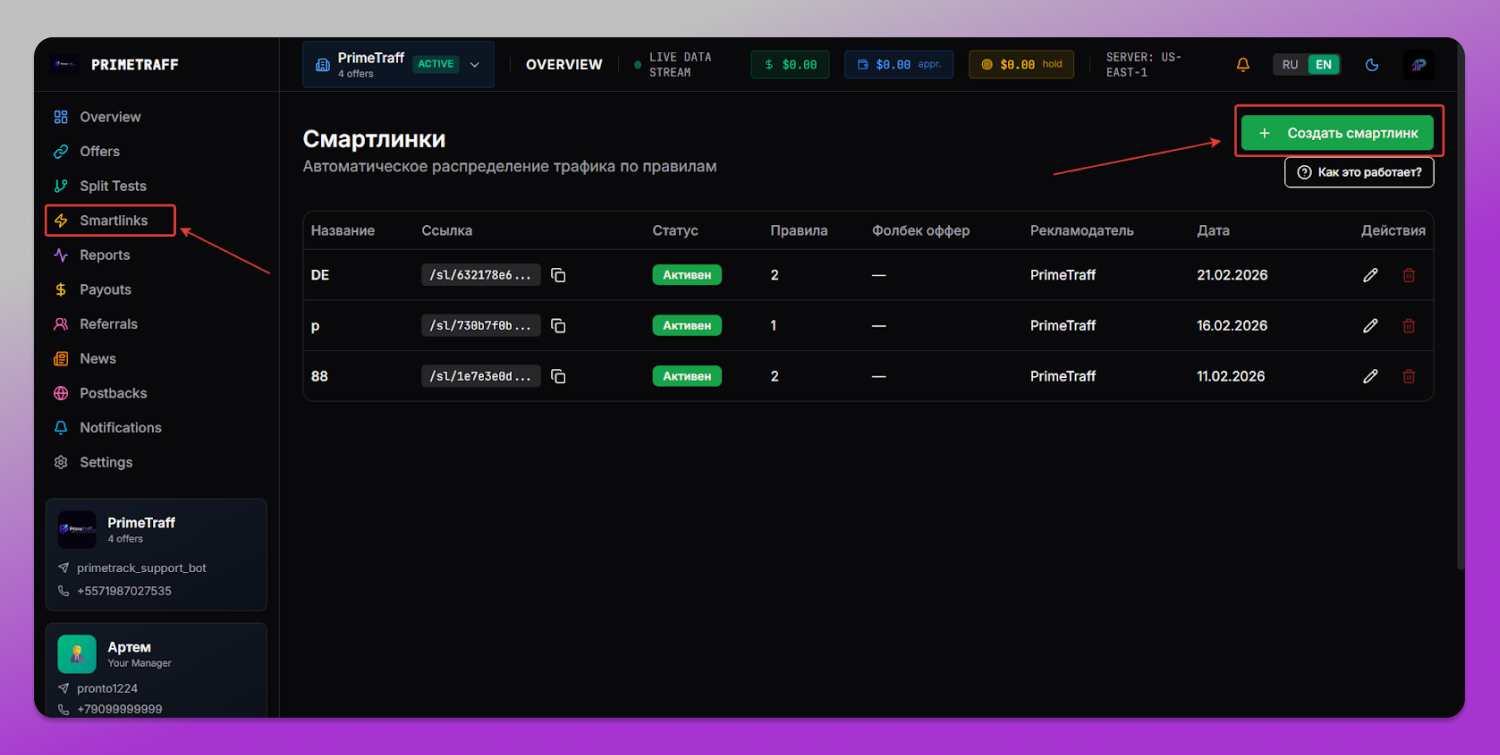Click the Как это работает? button
1500x755 pixels.
(1359, 172)
